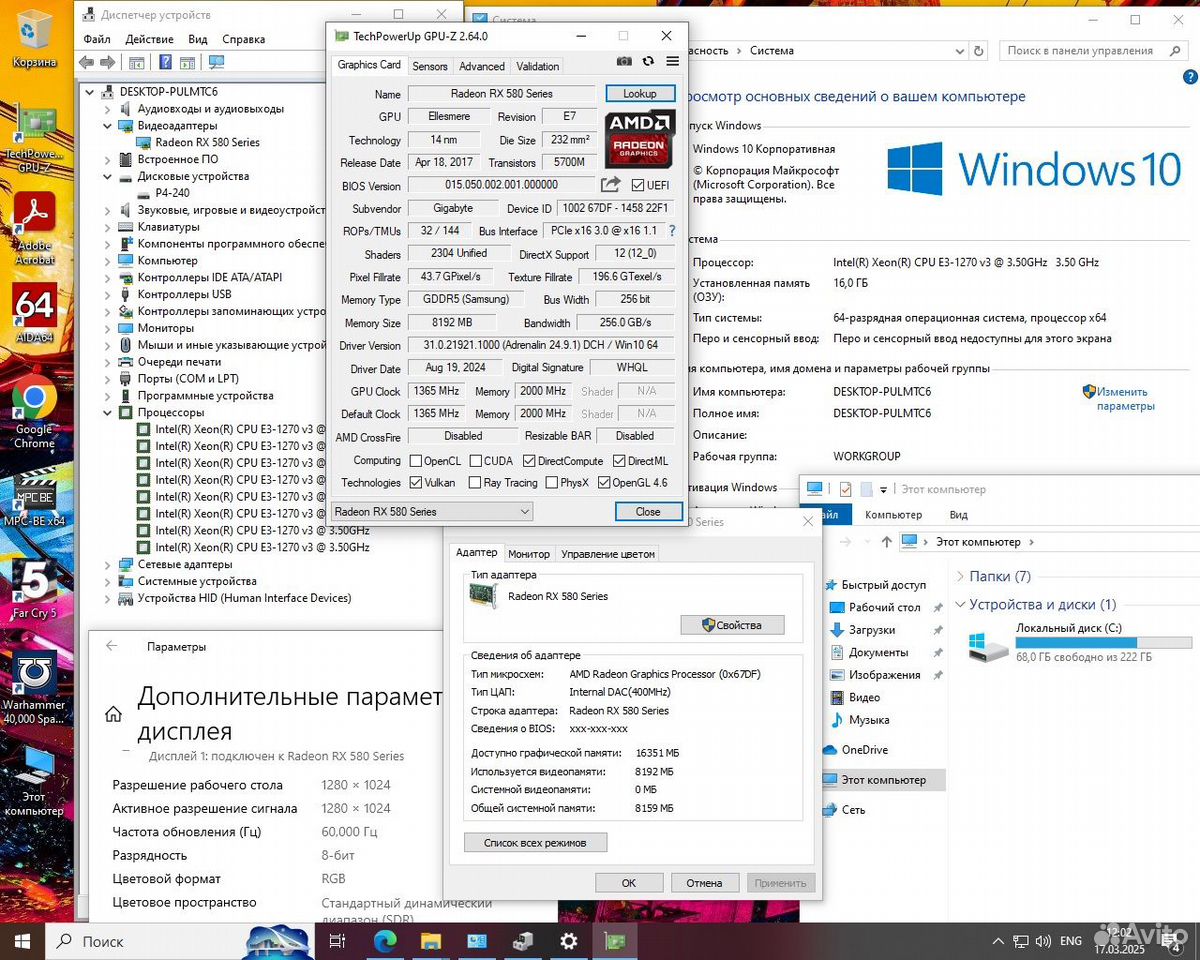Click the Explorer up arrow
This screenshot has width=1200, height=960.
[886, 541]
